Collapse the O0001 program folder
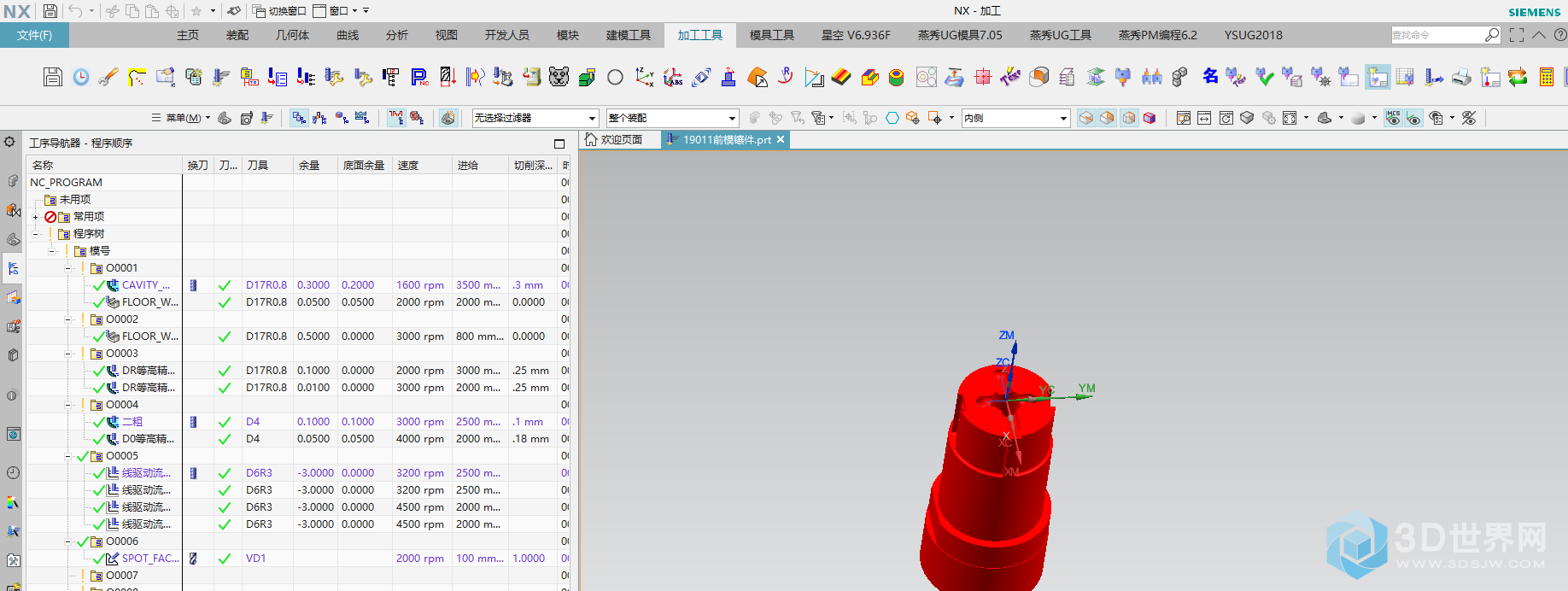The width and height of the screenshot is (1568, 591). click(x=68, y=268)
